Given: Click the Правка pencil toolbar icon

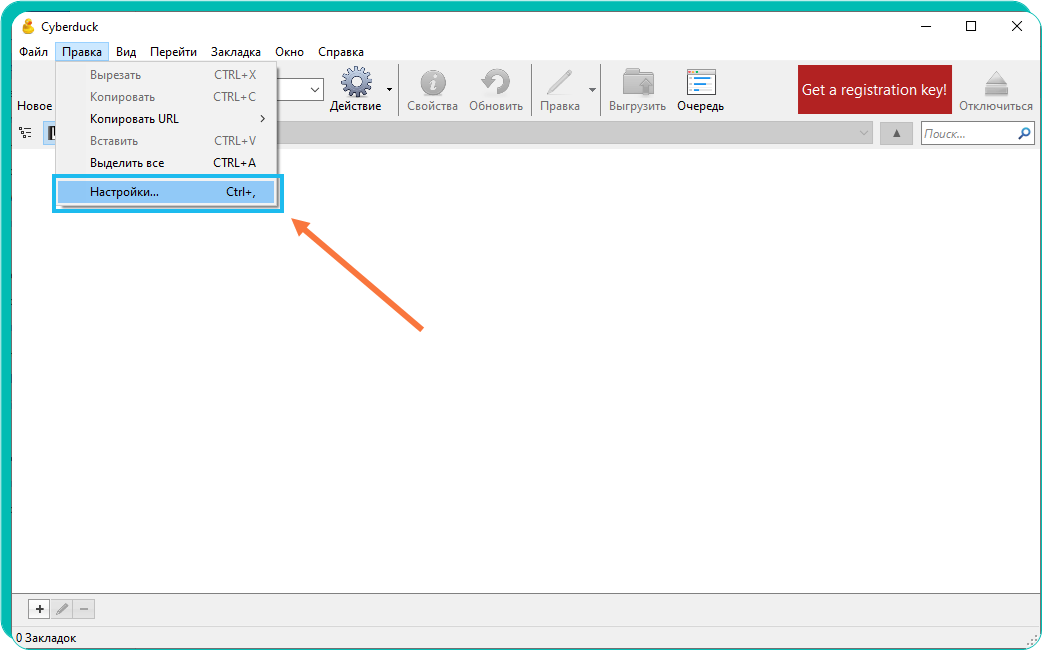Looking at the screenshot, I should tap(559, 83).
